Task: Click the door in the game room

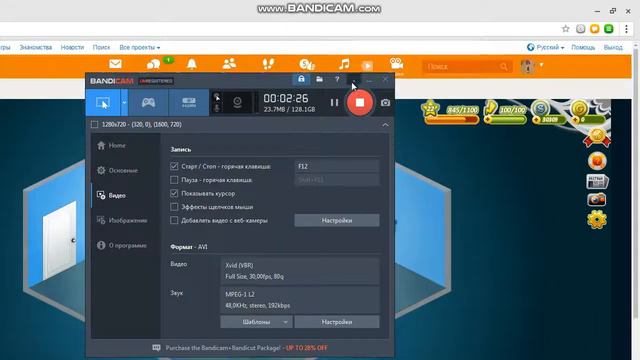Action: (x=60, y=240)
